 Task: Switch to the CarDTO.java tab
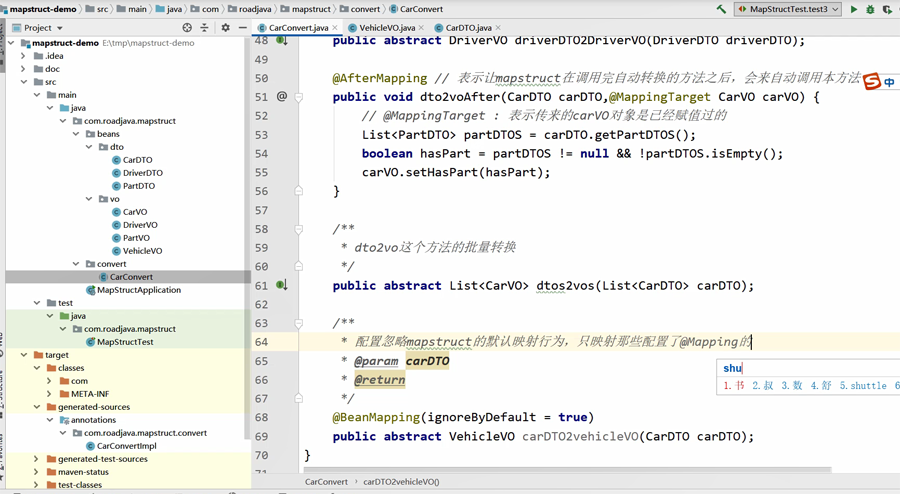pyautogui.click(x=468, y=28)
